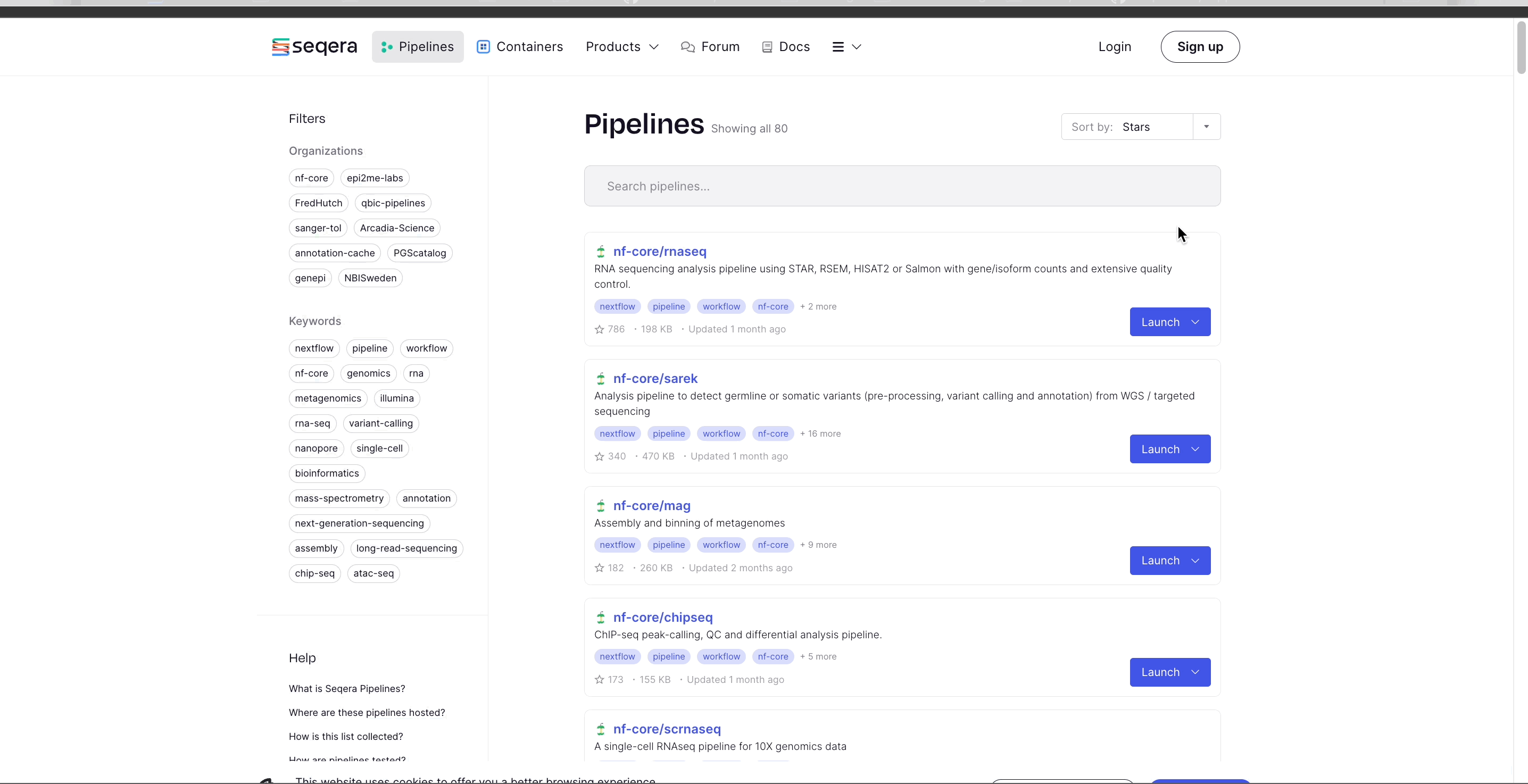This screenshot has height=784, width=1528.
Task: Open the hamburger menu in the navbar
Action: tap(846, 47)
